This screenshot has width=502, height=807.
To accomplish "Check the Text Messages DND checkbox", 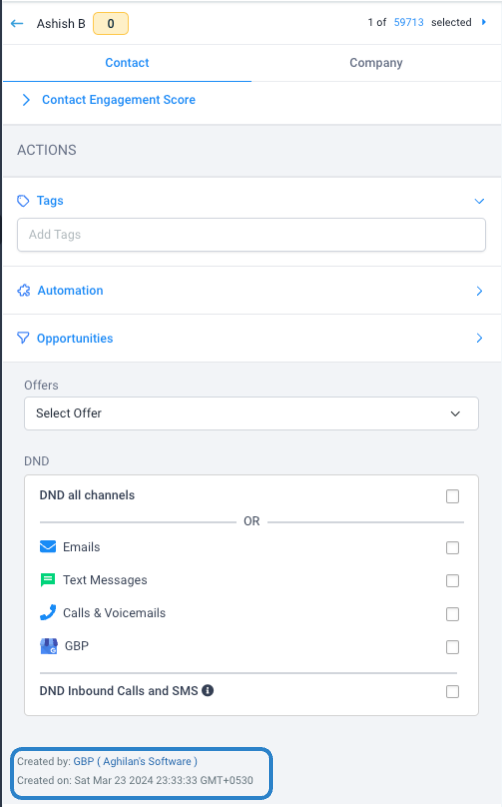I will [x=453, y=581].
